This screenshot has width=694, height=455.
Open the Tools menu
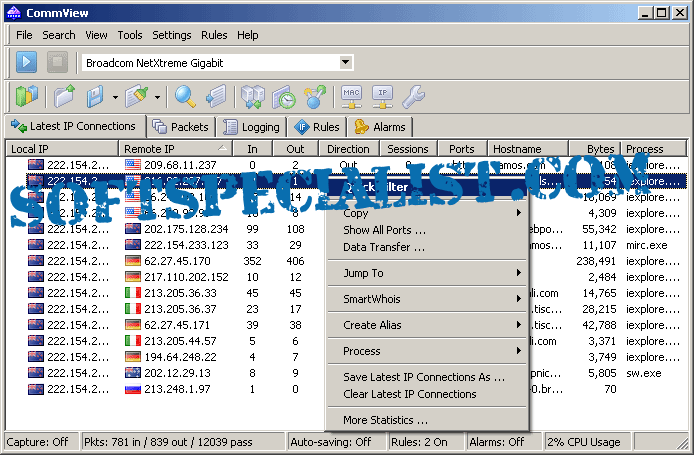tap(130, 35)
